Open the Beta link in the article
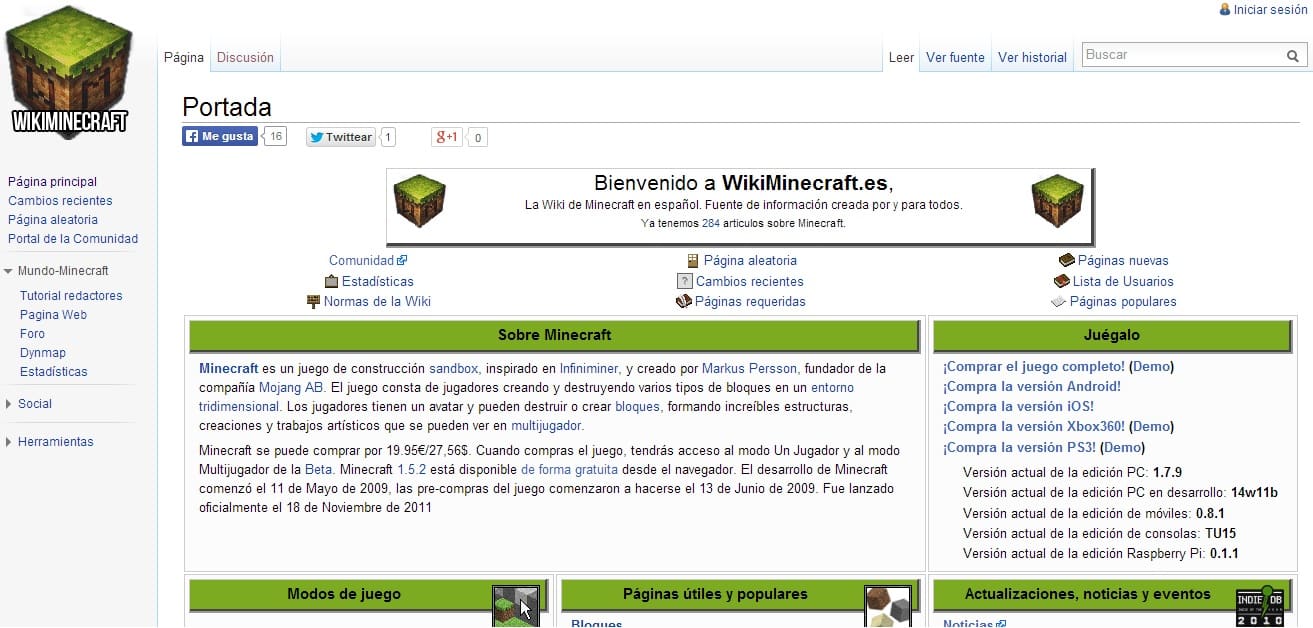Viewport: 1313px width, 628px height. 319,470
